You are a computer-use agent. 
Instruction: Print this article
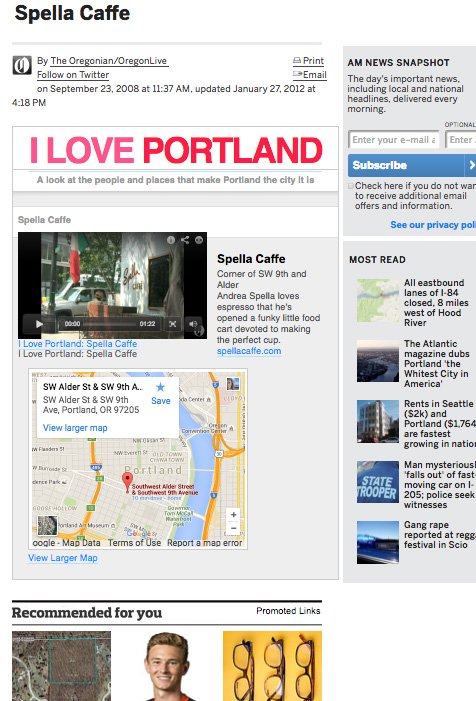(308, 61)
